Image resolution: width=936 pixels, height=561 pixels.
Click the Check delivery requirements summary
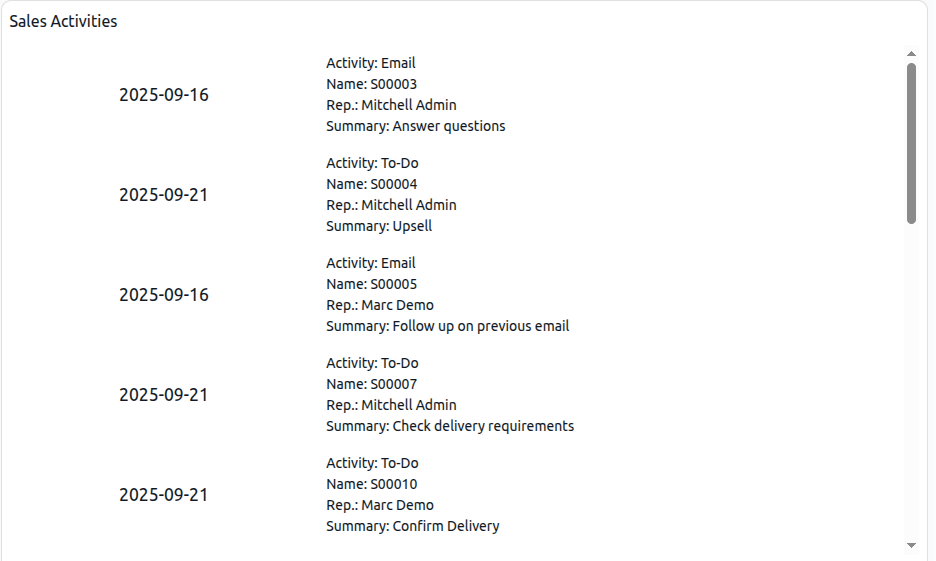tap(450, 426)
